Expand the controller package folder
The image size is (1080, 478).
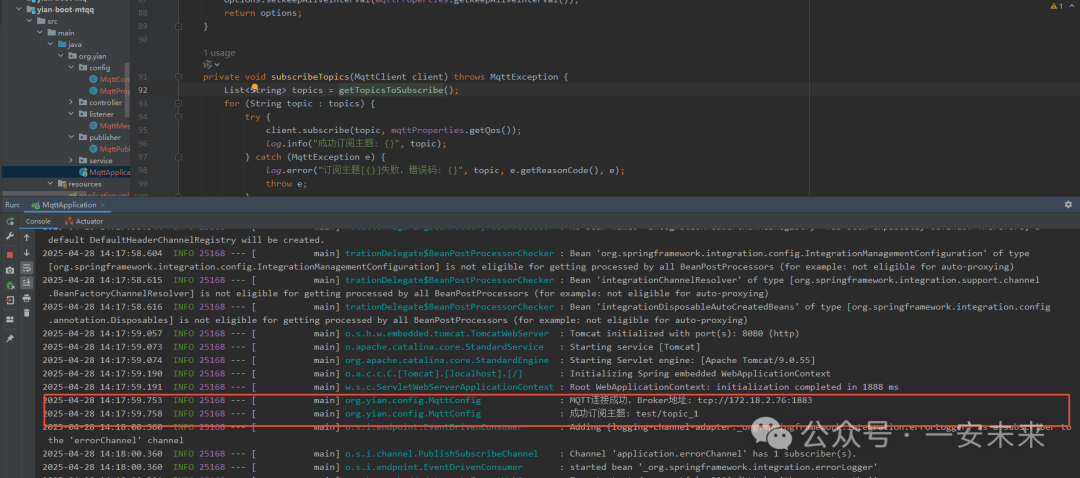tap(69, 102)
